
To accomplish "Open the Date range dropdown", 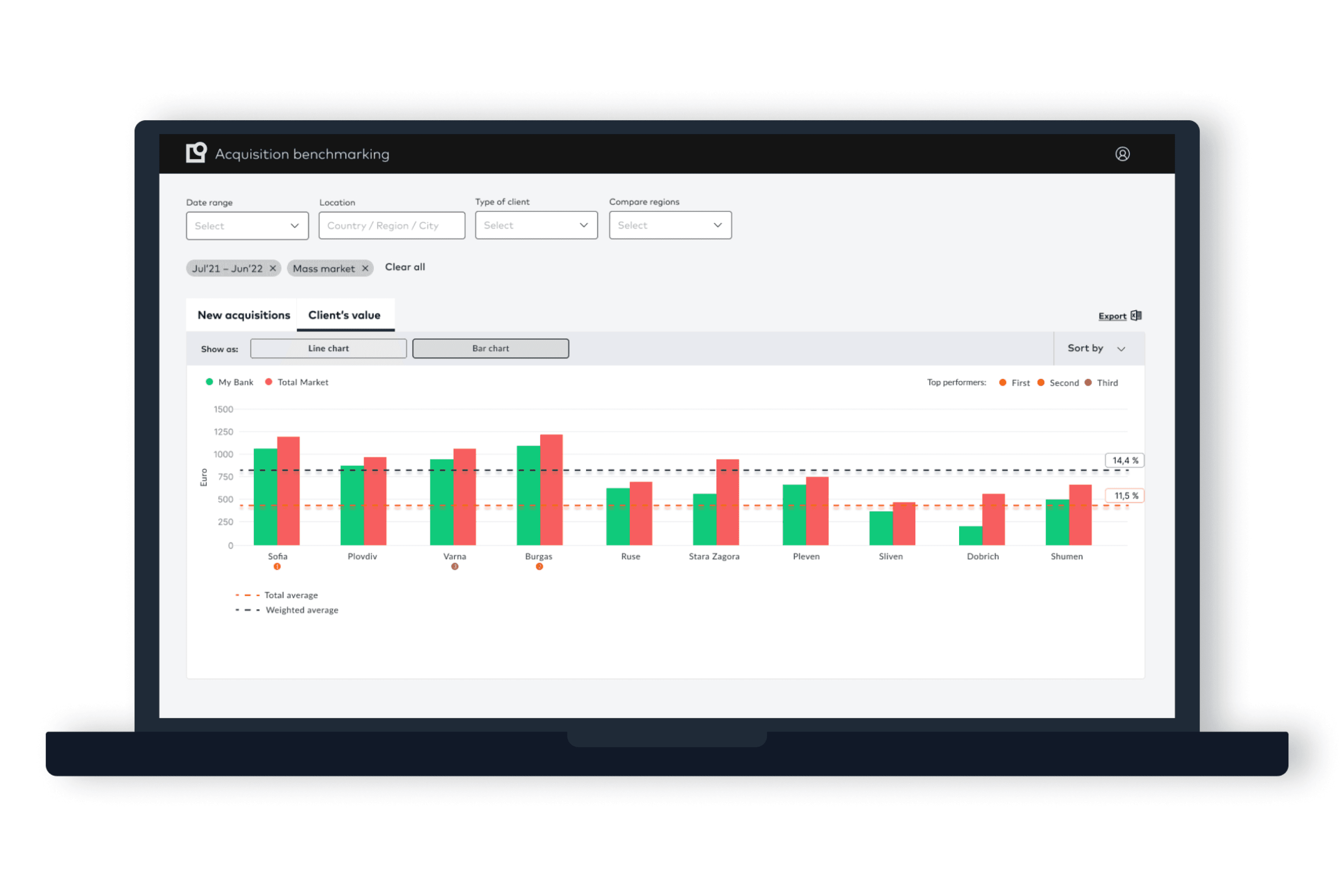I will 247,226.
